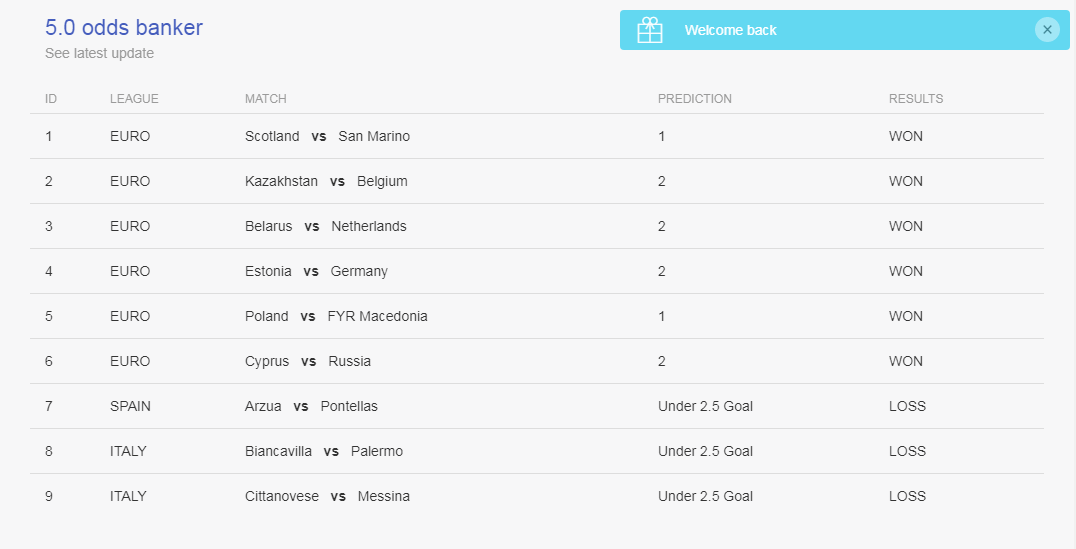Select the PREDICTION column header
1076x549 pixels.
click(694, 99)
